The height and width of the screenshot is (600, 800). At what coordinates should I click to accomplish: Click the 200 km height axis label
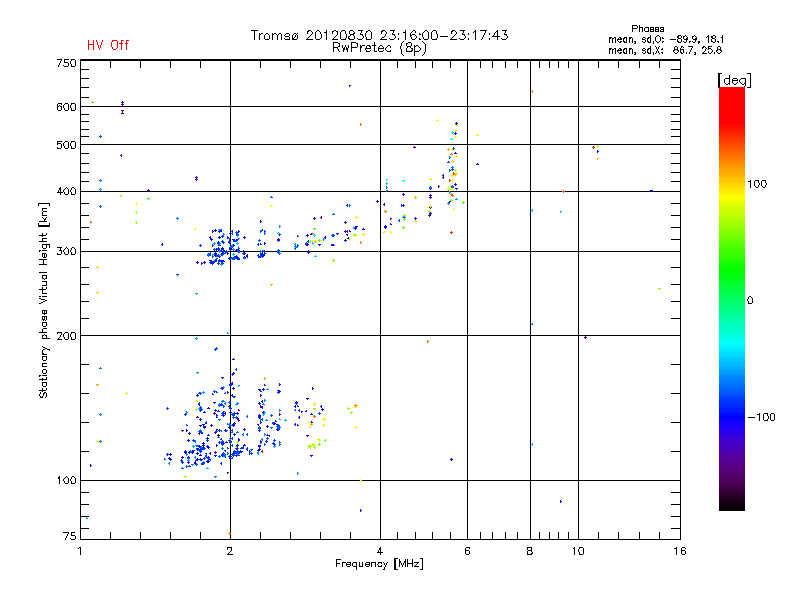click(66, 336)
